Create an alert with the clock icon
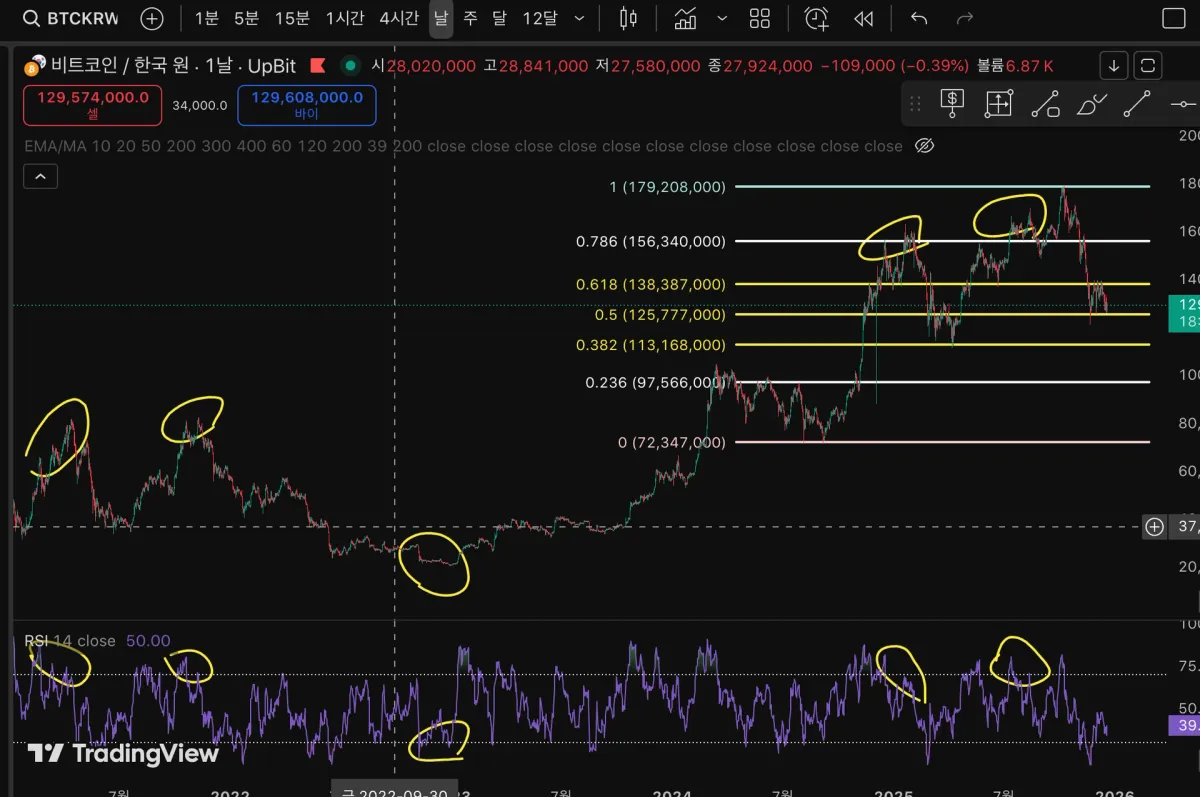1200x797 pixels. pos(817,18)
